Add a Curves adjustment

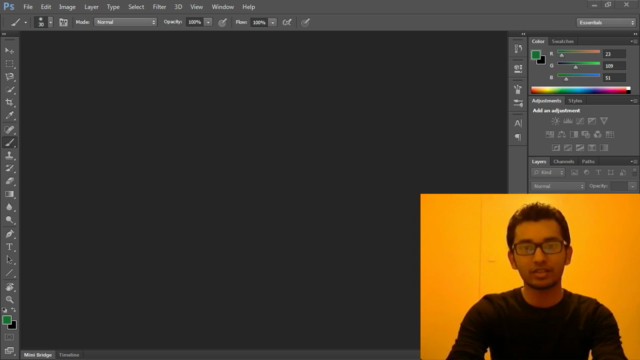(580, 121)
